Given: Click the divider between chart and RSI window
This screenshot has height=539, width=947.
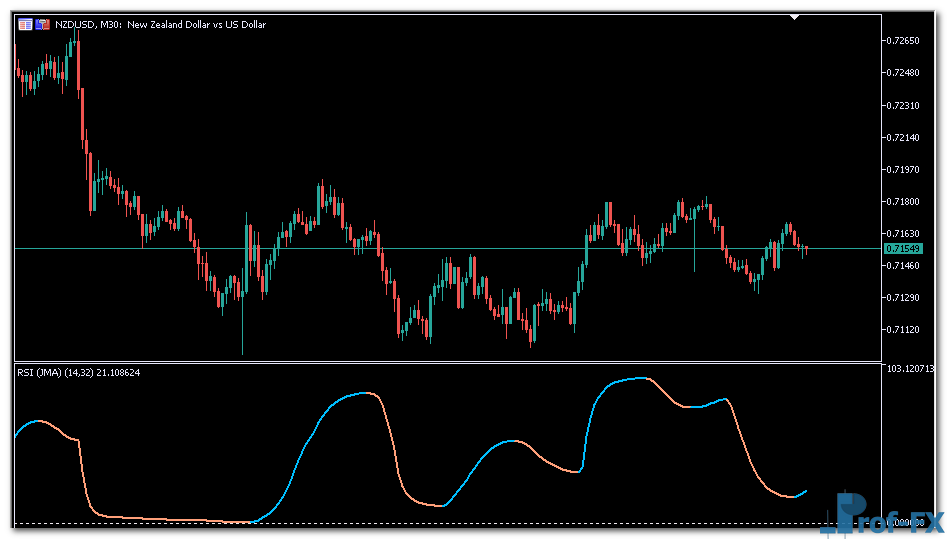Looking at the screenshot, I should 448,362.
